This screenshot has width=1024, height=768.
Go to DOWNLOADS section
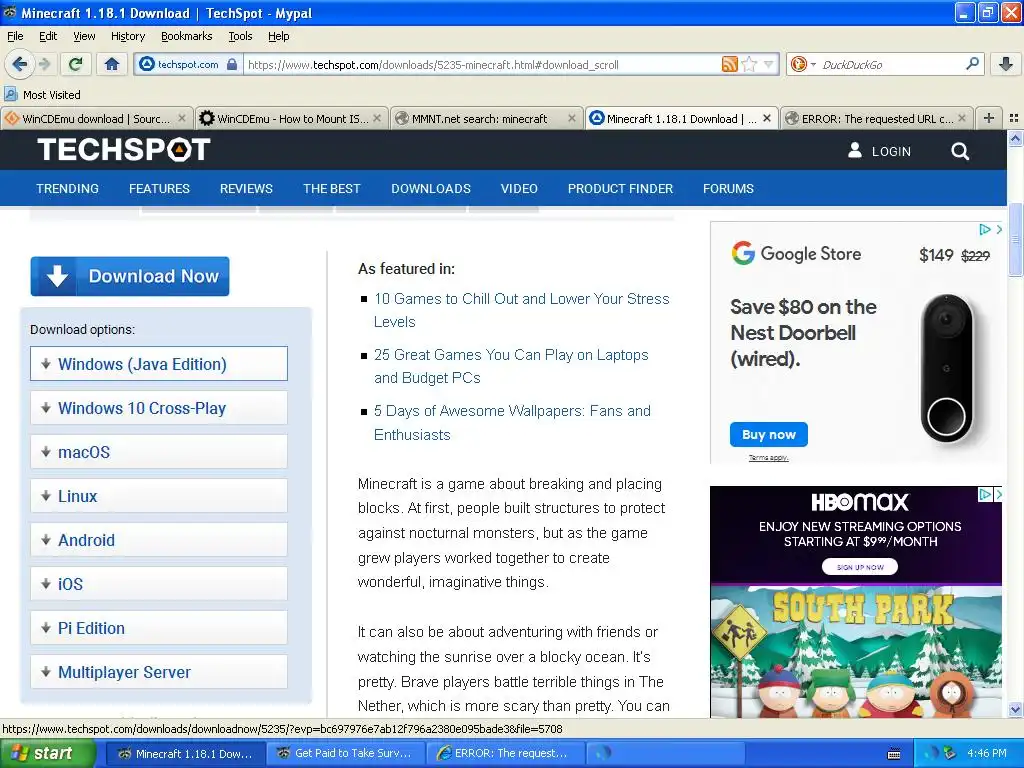click(431, 189)
